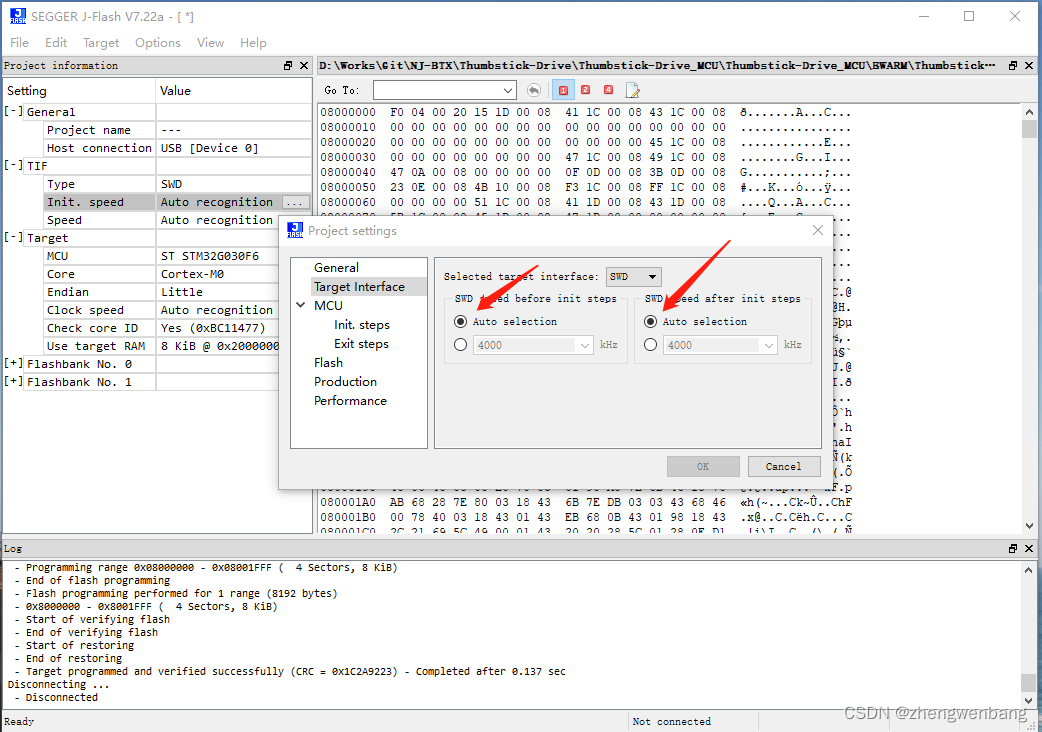Click the MCU value ST STM32G030F6
Viewport: 1042px width, 732px height.
point(210,256)
